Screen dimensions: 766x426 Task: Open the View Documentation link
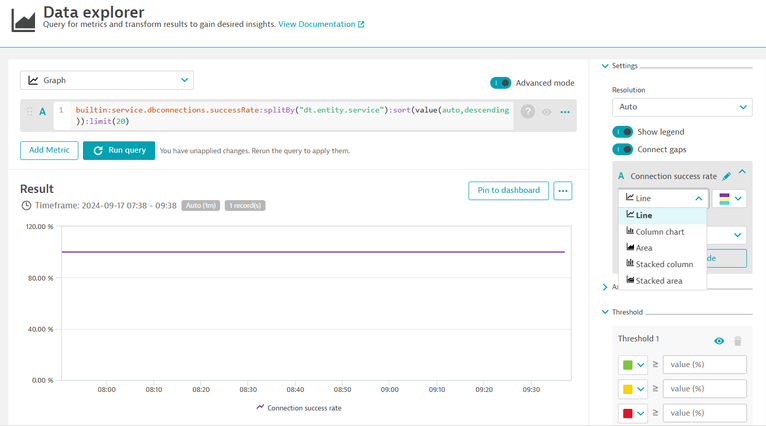(321, 24)
